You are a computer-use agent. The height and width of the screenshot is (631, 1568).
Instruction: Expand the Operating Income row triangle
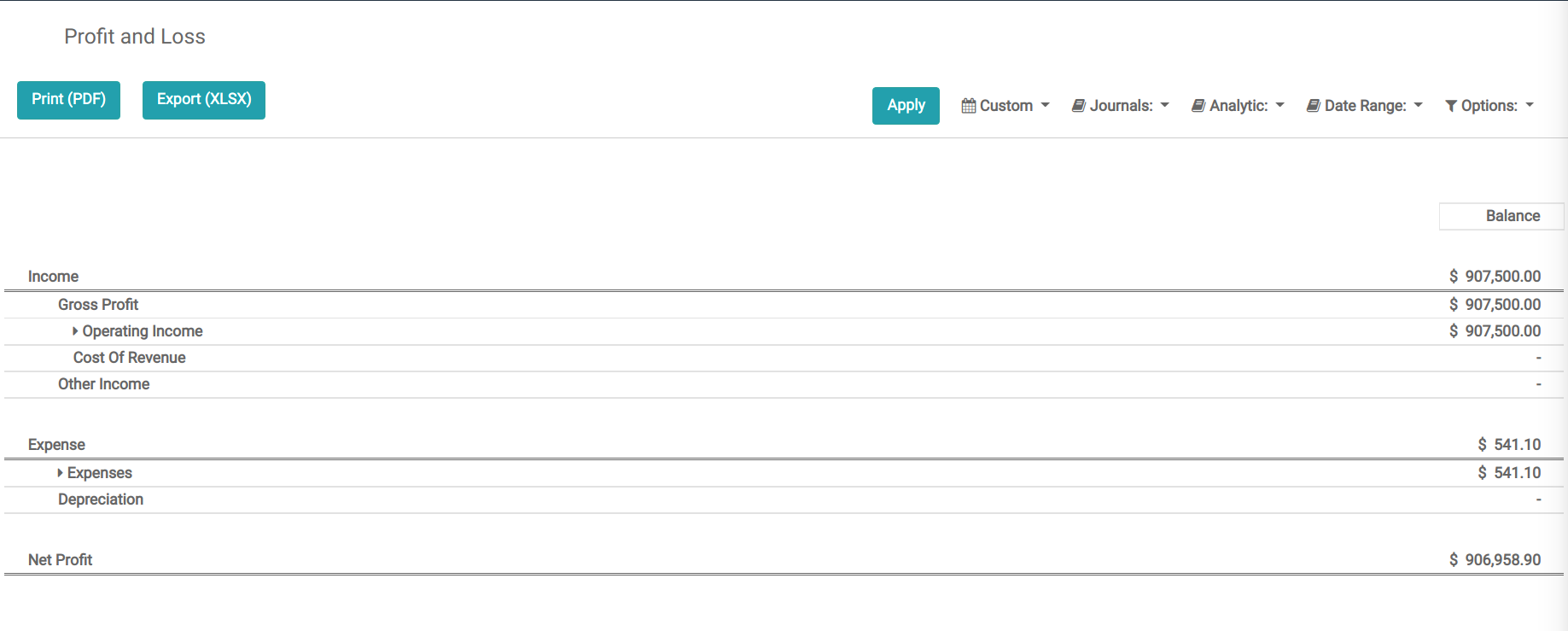75,331
